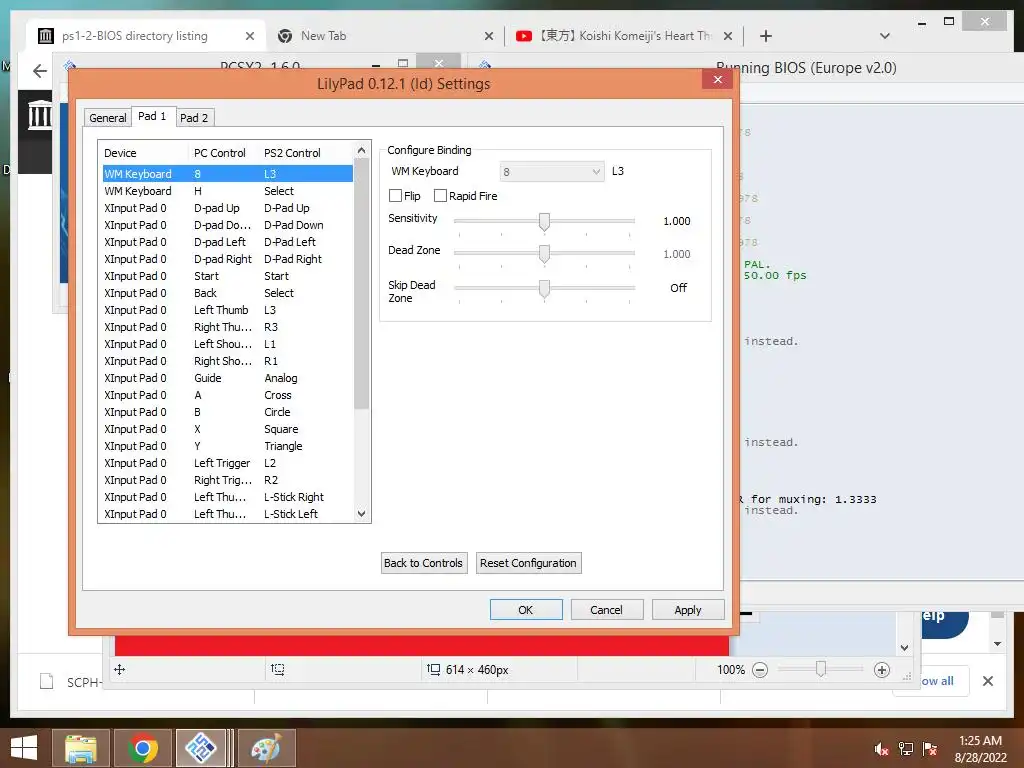Close the Chrome downloads bar

987,681
